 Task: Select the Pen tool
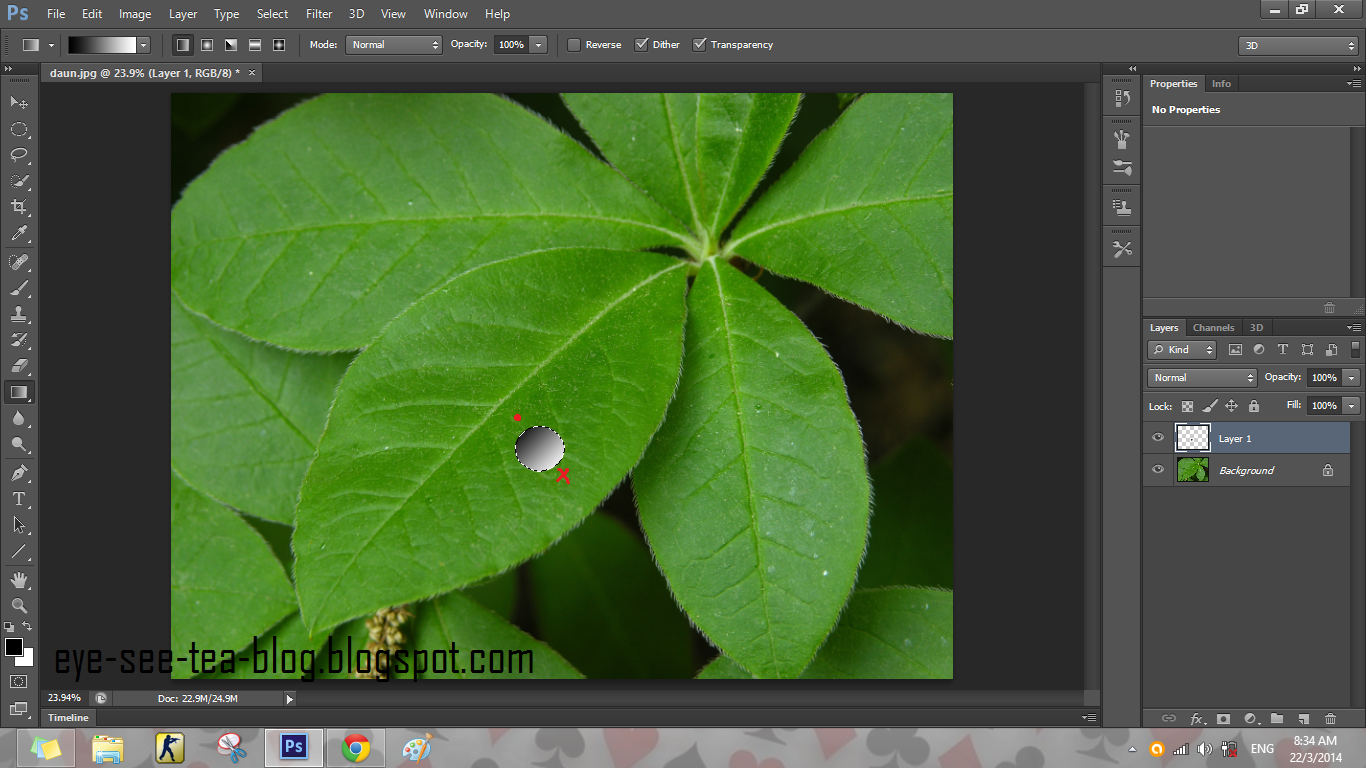[19, 472]
